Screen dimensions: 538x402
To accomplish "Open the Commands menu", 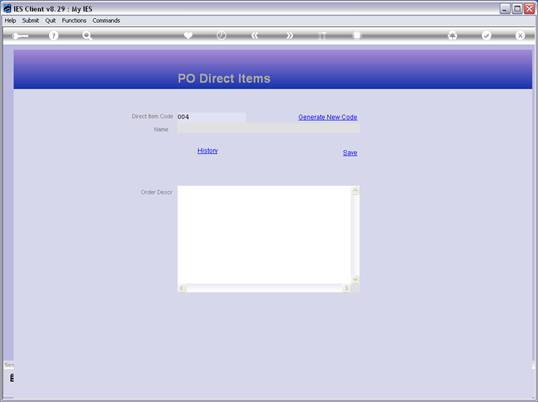I will 106,21.
